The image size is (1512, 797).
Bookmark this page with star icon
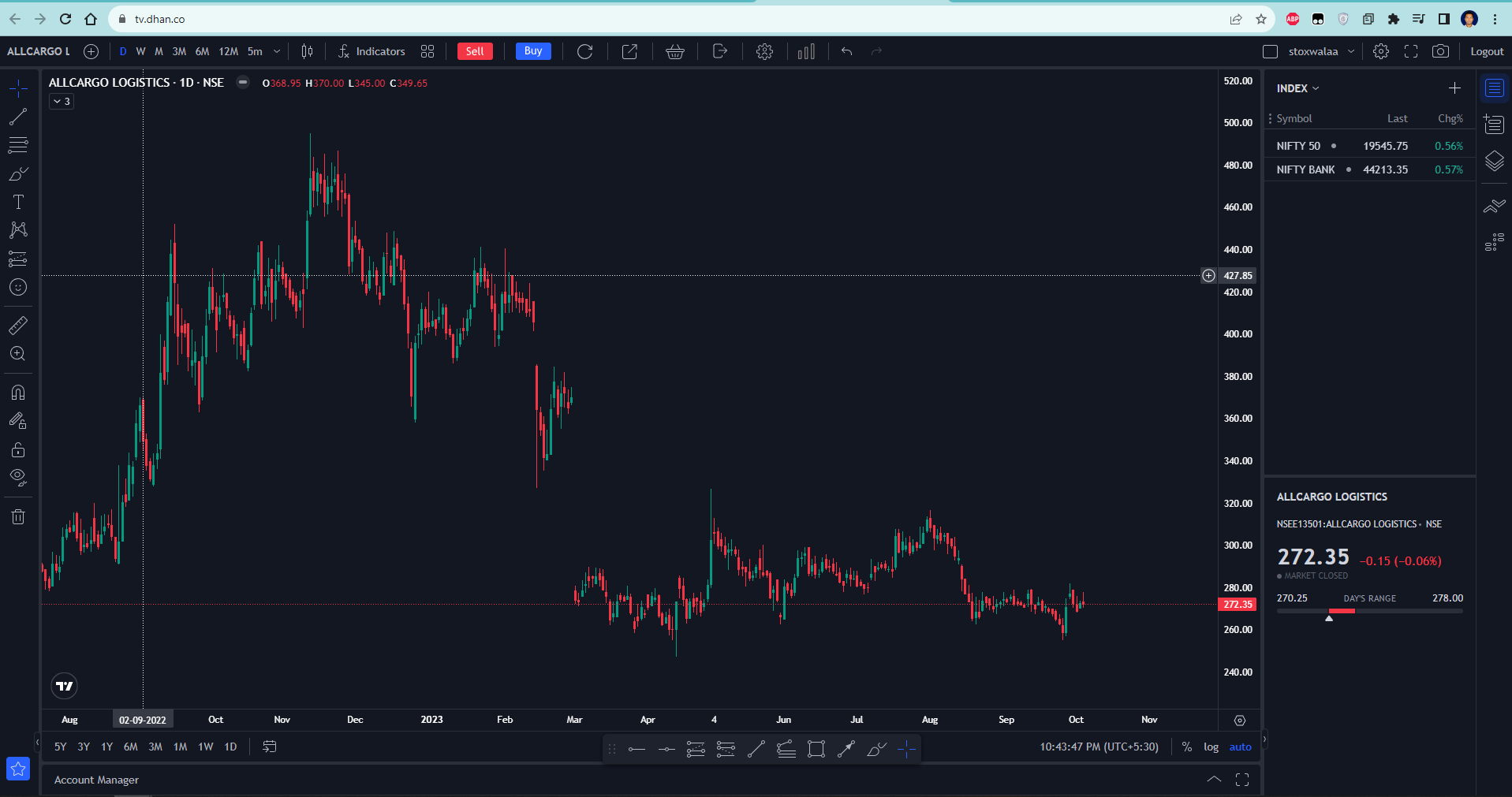point(1261,19)
